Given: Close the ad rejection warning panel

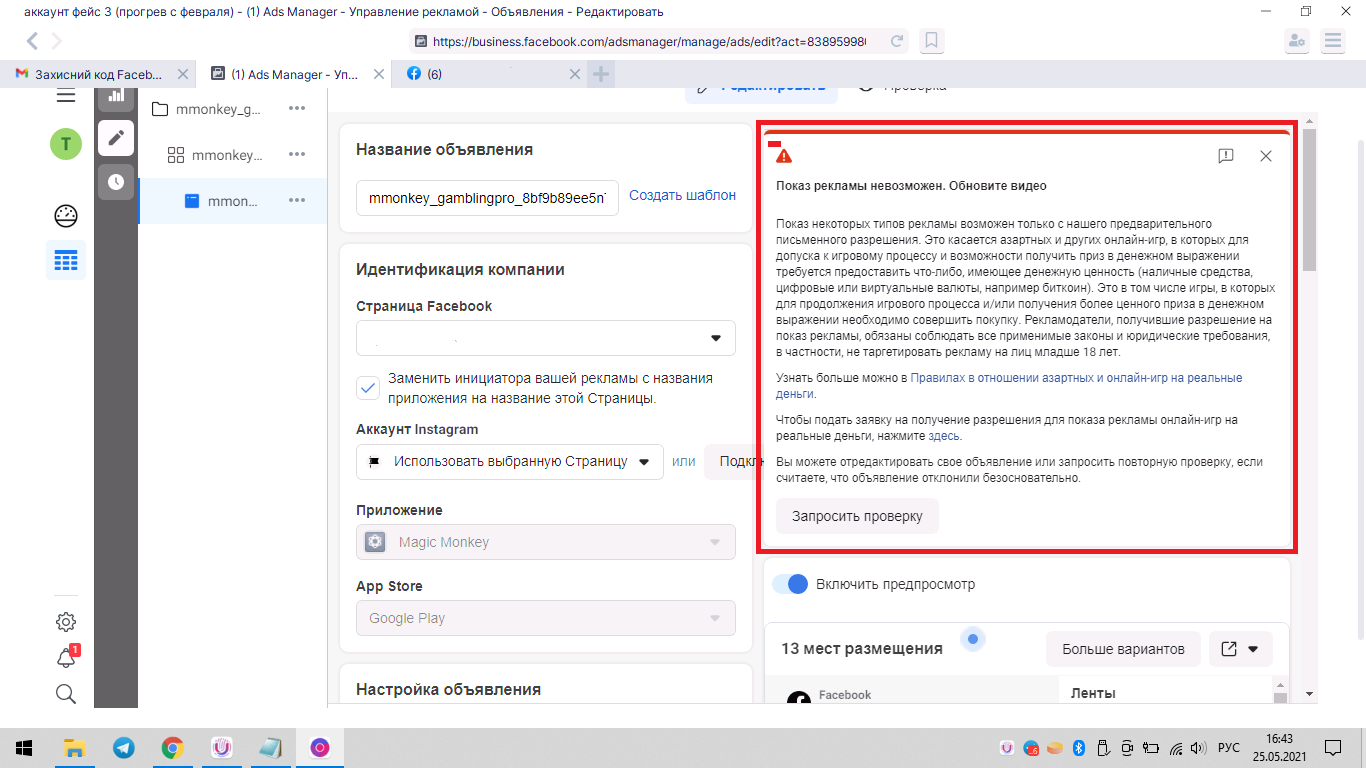Looking at the screenshot, I should tap(1266, 156).
